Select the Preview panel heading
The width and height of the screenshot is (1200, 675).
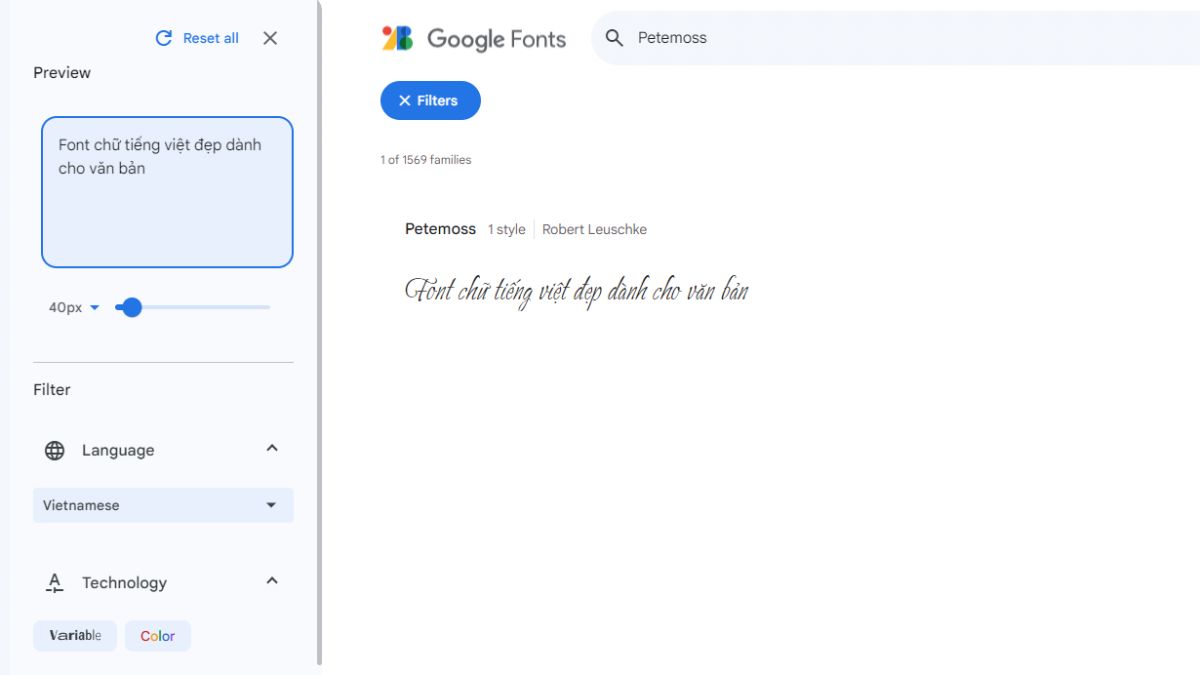click(62, 72)
